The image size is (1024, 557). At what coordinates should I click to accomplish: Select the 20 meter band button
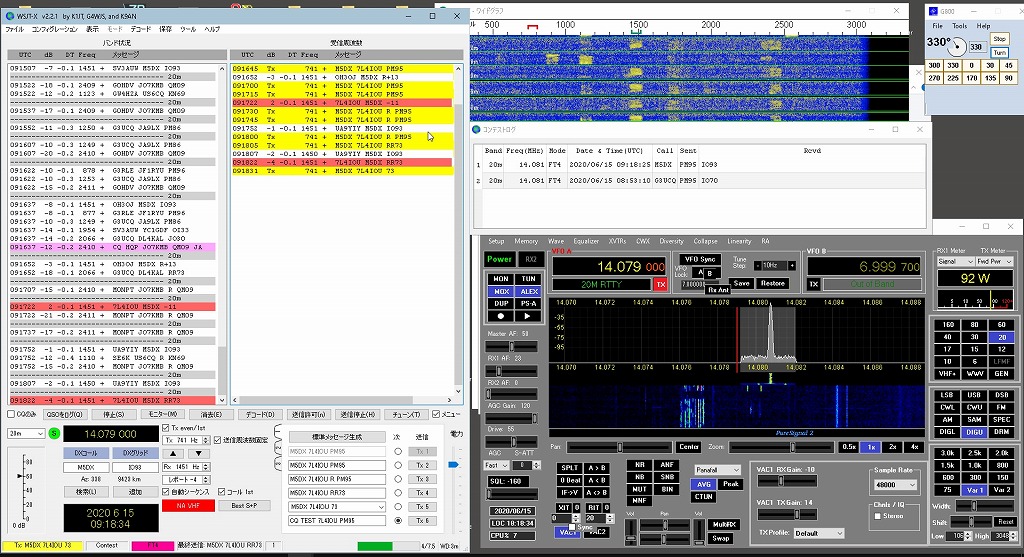[x=1001, y=337]
